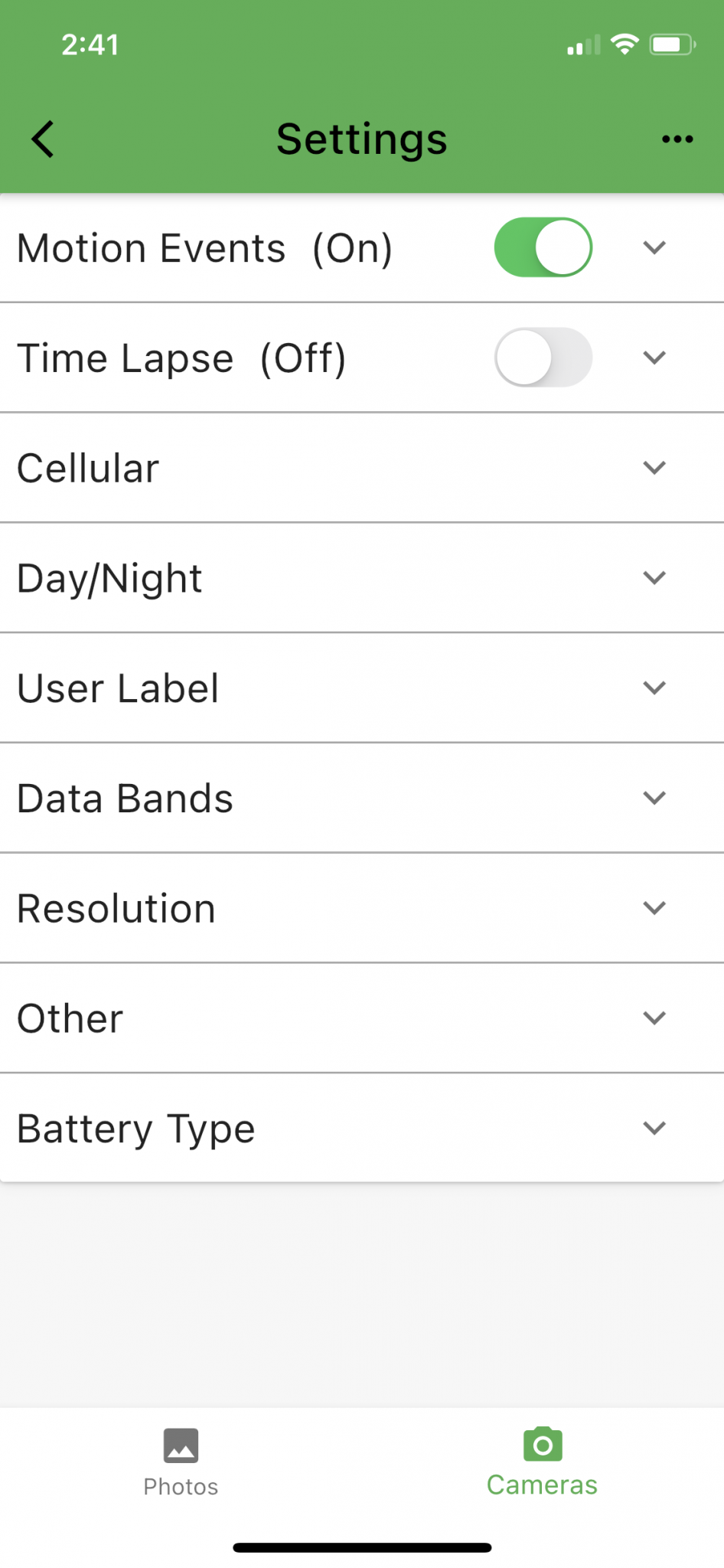The width and height of the screenshot is (724, 1568).
Task: Expand the Day/Night section chevron
Action: 654,578
